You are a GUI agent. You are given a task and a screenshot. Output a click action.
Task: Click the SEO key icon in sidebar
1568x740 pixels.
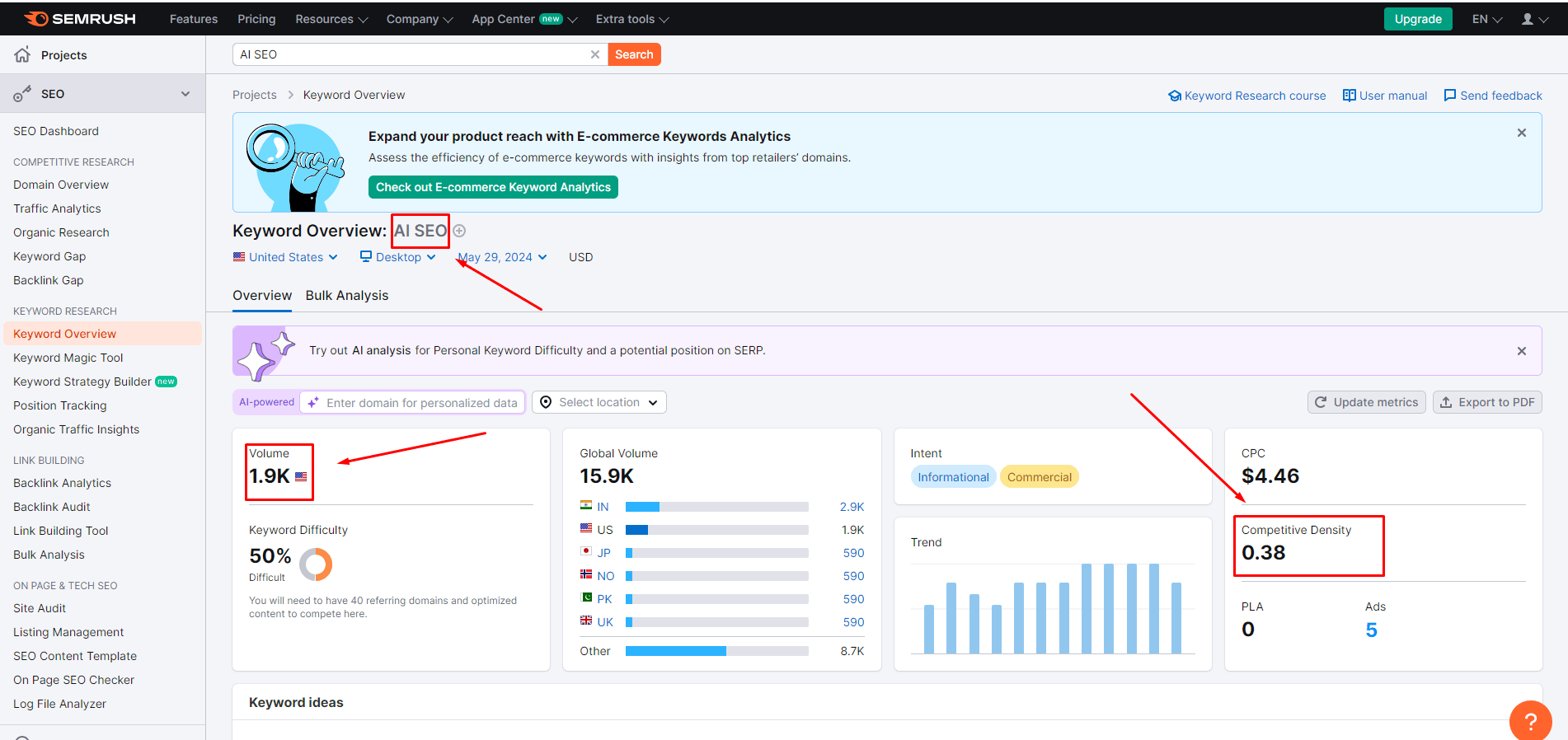point(22,94)
